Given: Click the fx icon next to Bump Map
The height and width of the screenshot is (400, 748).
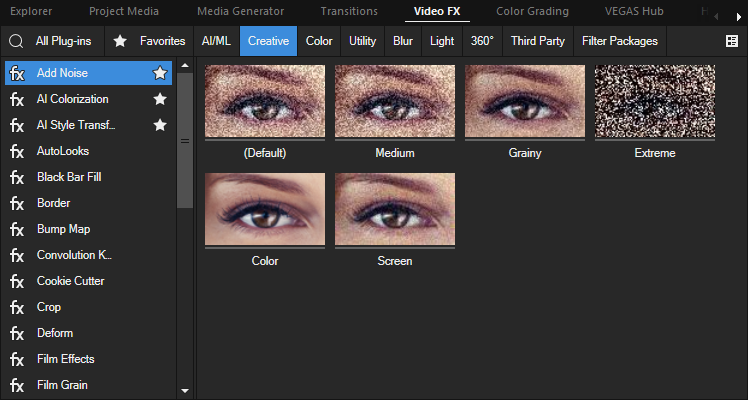Looking at the screenshot, I should click(17, 229).
